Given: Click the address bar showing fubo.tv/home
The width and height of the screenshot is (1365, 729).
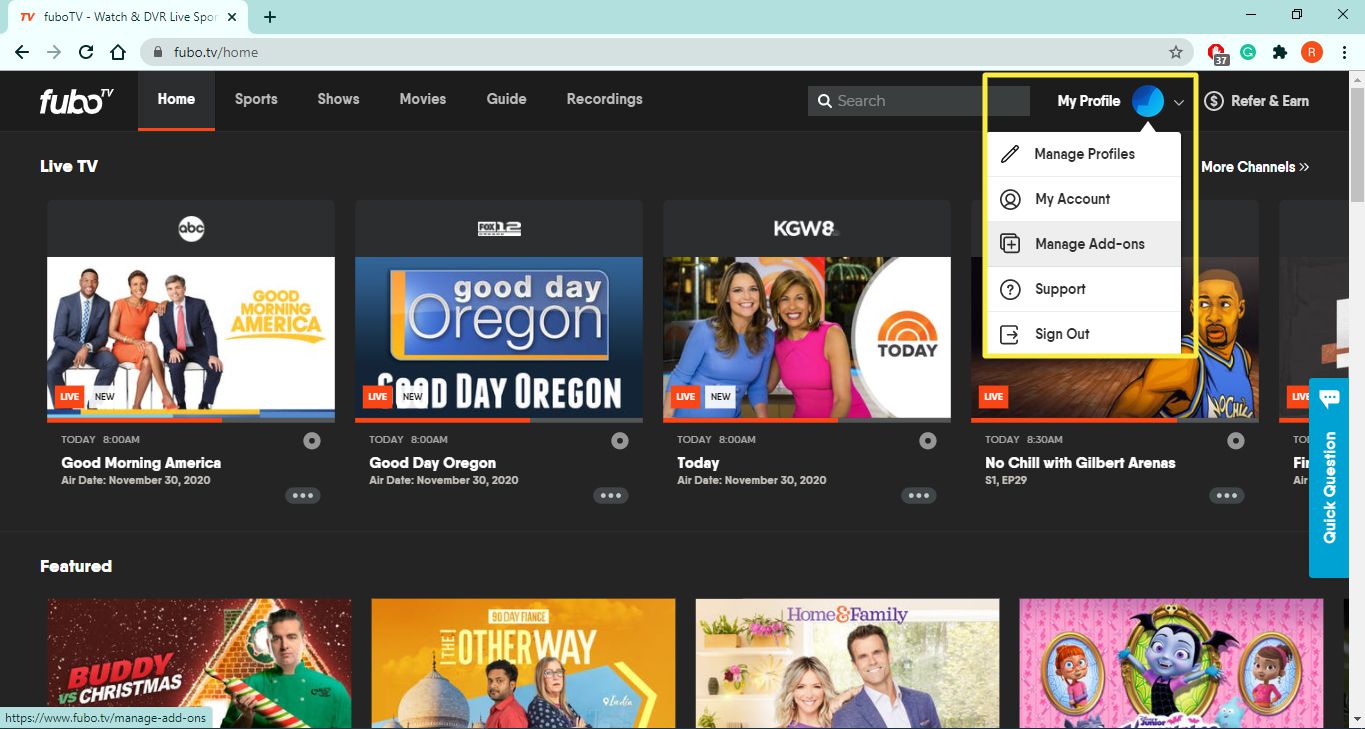Looking at the screenshot, I should pos(664,52).
